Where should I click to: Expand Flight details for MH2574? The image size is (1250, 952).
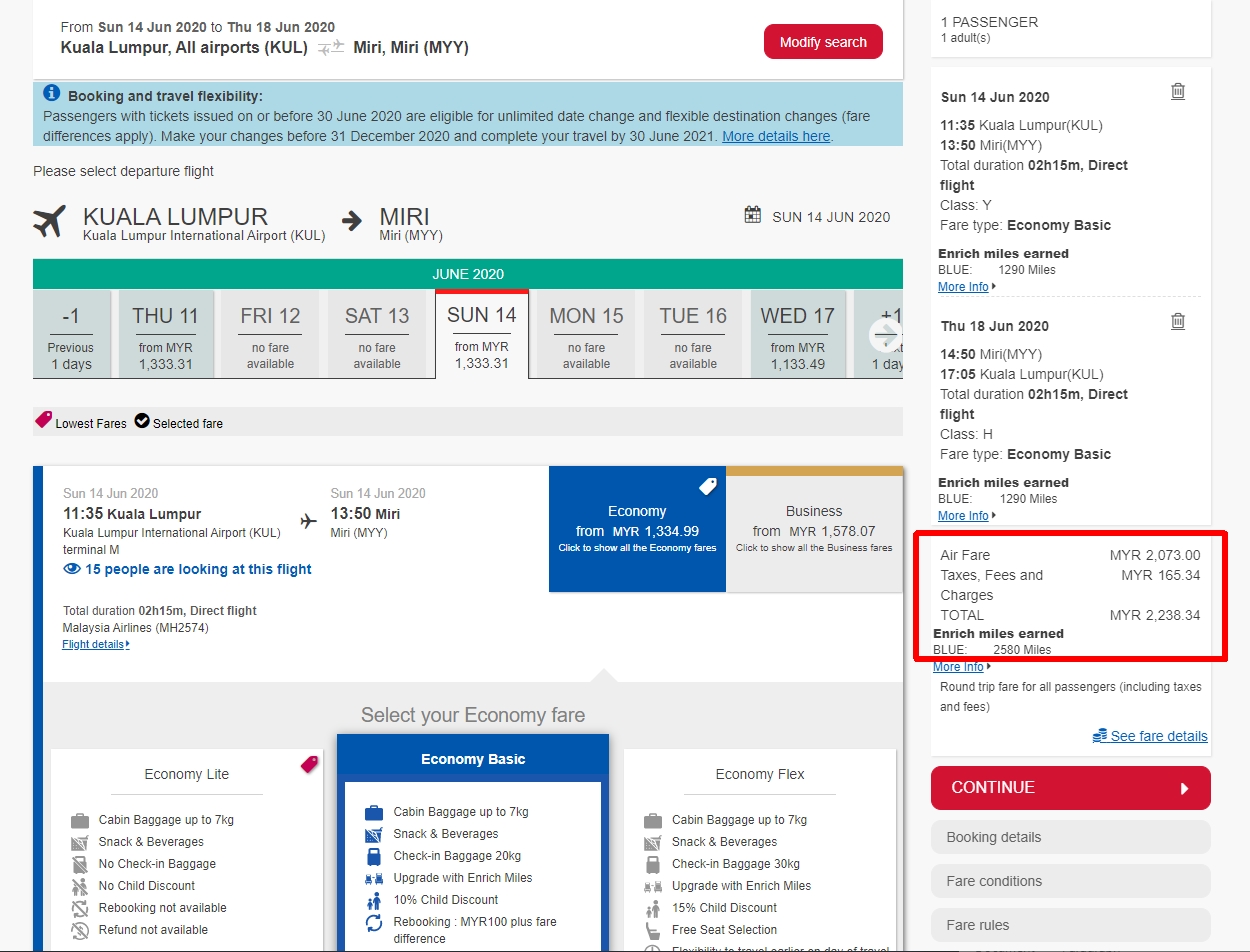coord(95,645)
